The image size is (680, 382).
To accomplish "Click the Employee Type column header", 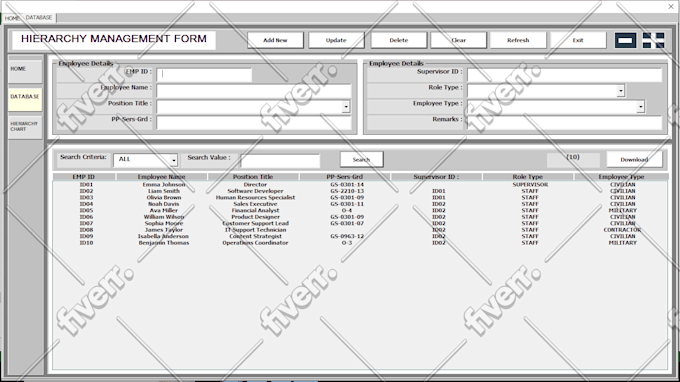I will [x=621, y=177].
